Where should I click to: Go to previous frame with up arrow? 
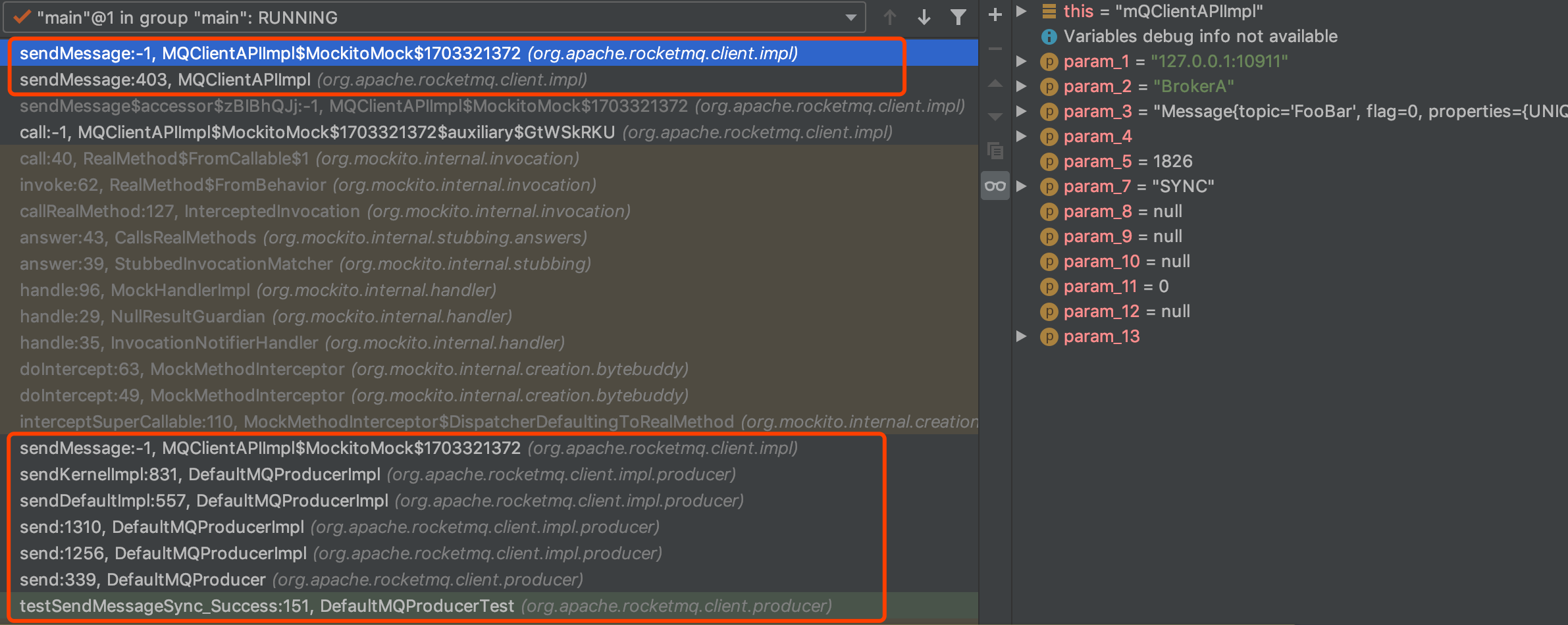(890, 17)
